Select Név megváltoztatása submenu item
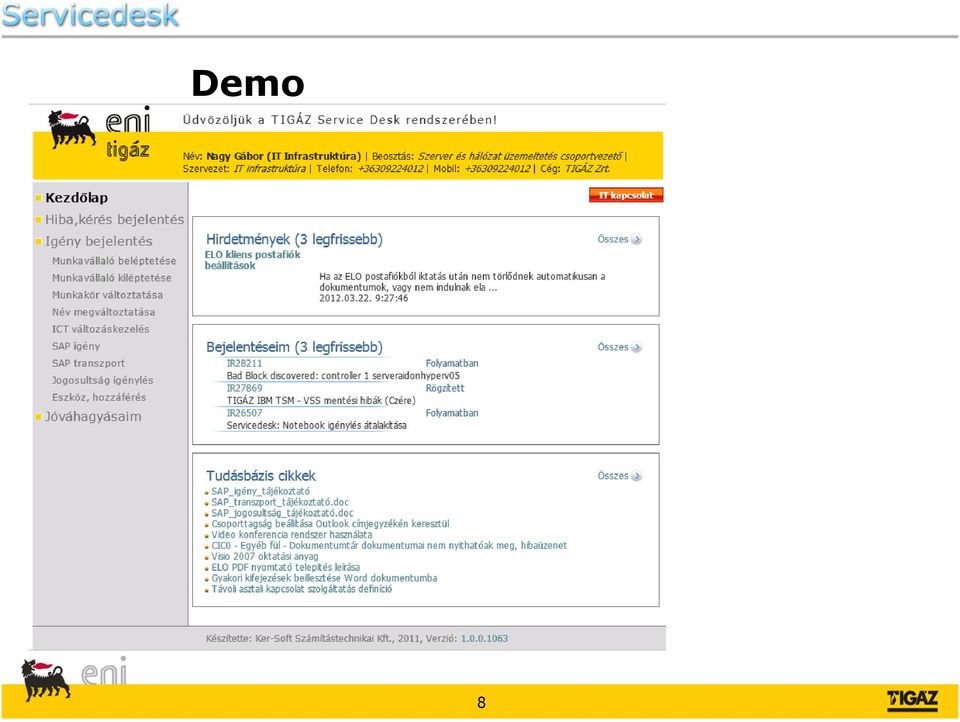The image size is (960, 722). coord(103,312)
